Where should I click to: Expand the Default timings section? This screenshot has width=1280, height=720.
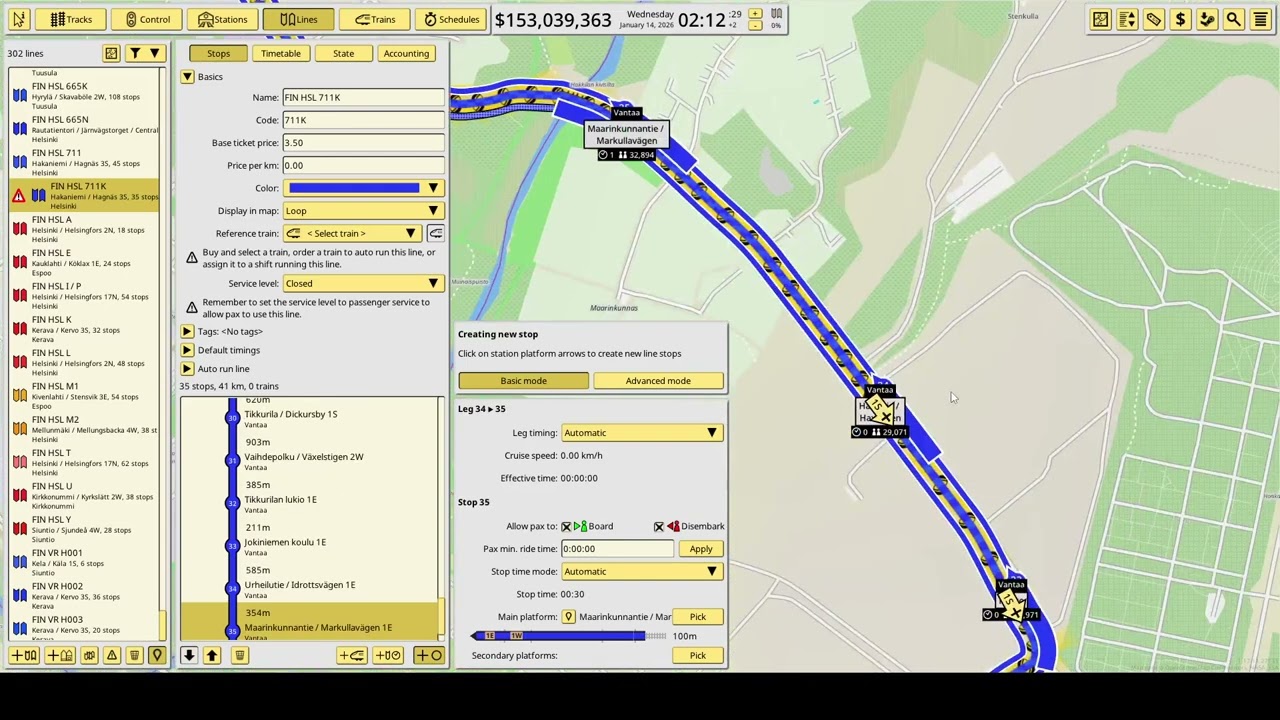[187, 350]
